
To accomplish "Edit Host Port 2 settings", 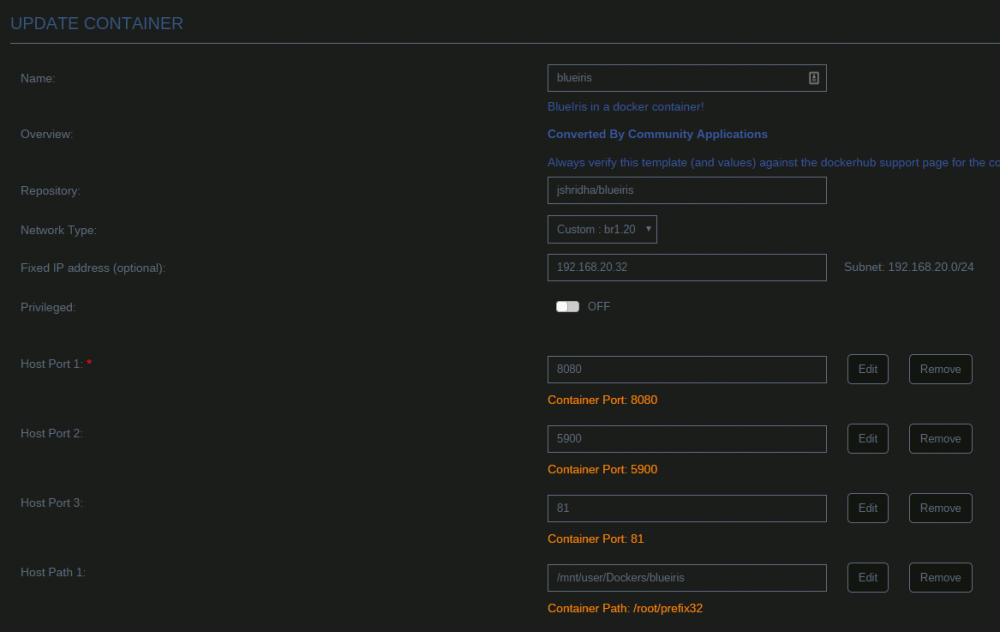I will [x=867, y=439].
